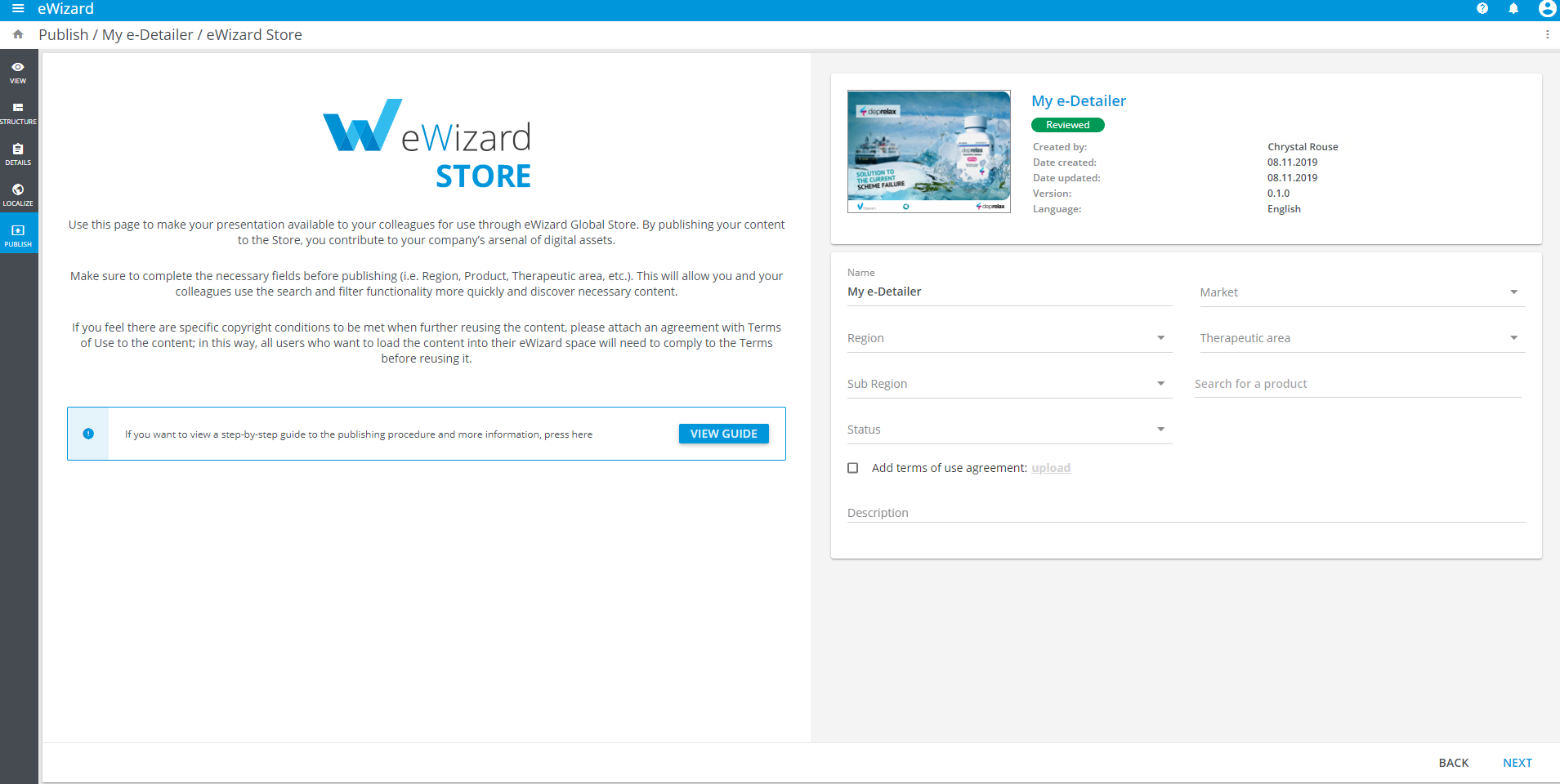Select the Publish sidebar item
The width and height of the screenshot is (1560, 784).
tap(18, 235)
